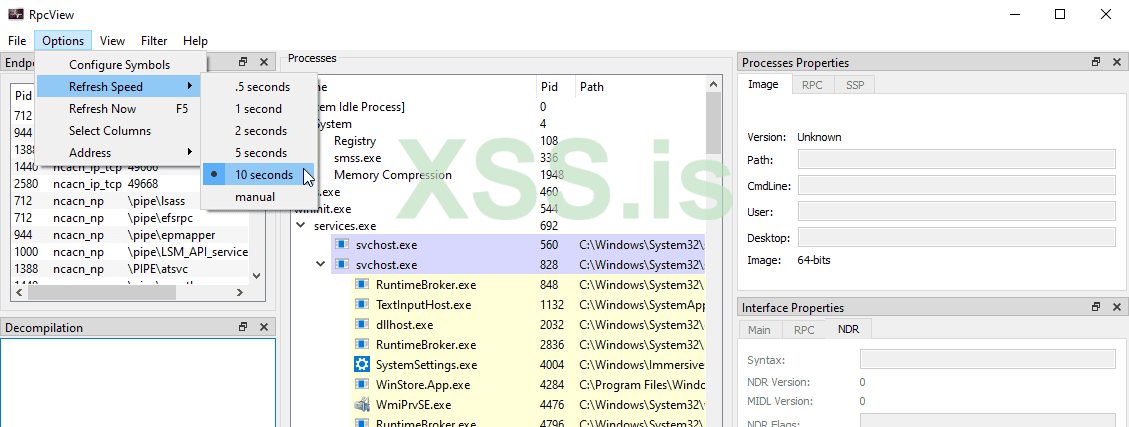
Task: Click the User field
Action: [x=957, y=212]
